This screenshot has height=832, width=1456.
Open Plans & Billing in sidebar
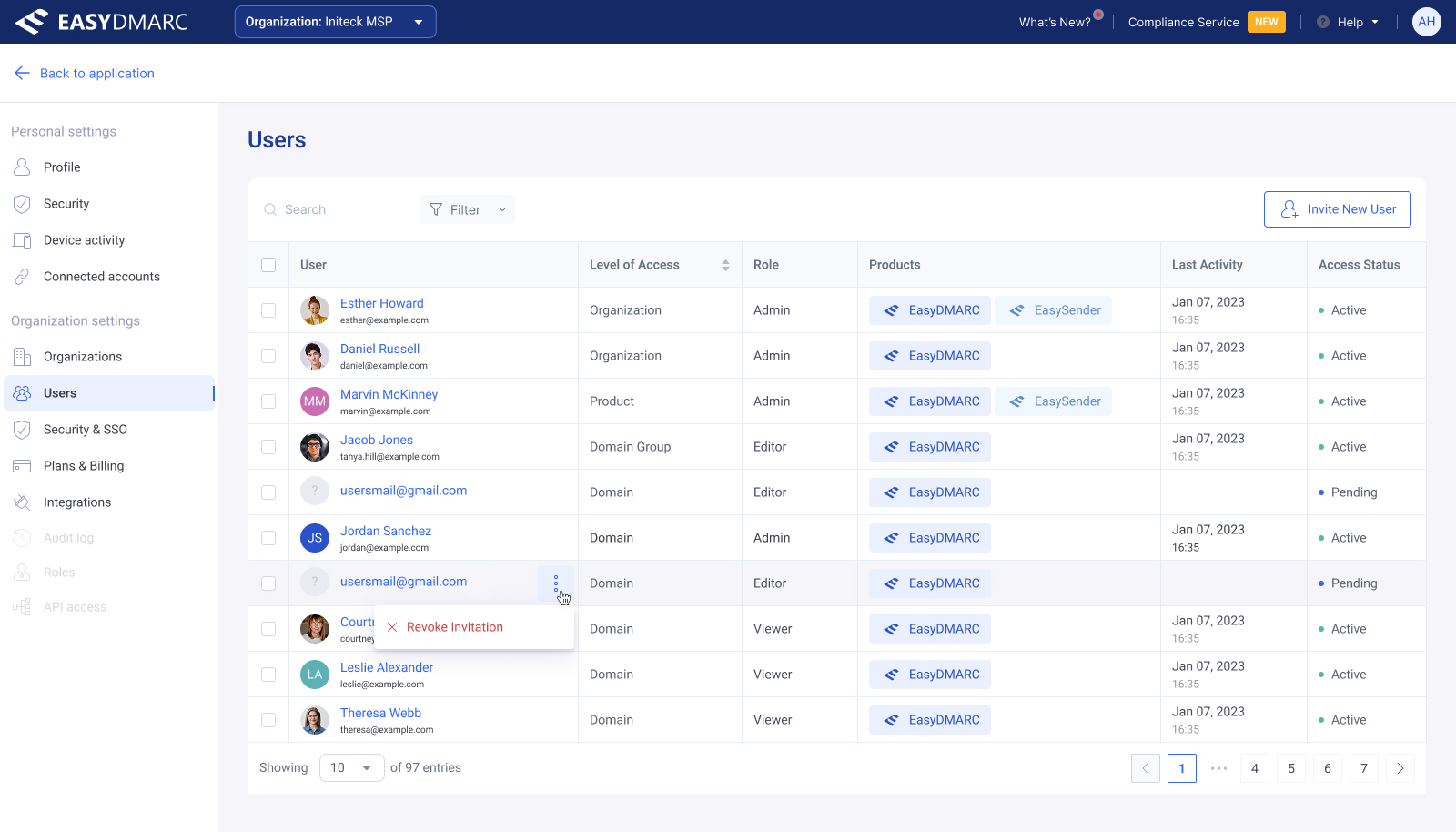(109, 466)
